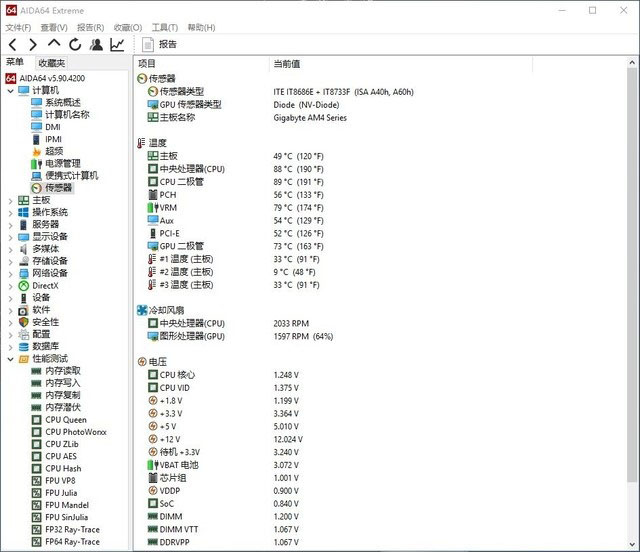Screen dimensions: 640x552
Task: Click scrollbar up arrow in report pane
Action: [632, 63]
